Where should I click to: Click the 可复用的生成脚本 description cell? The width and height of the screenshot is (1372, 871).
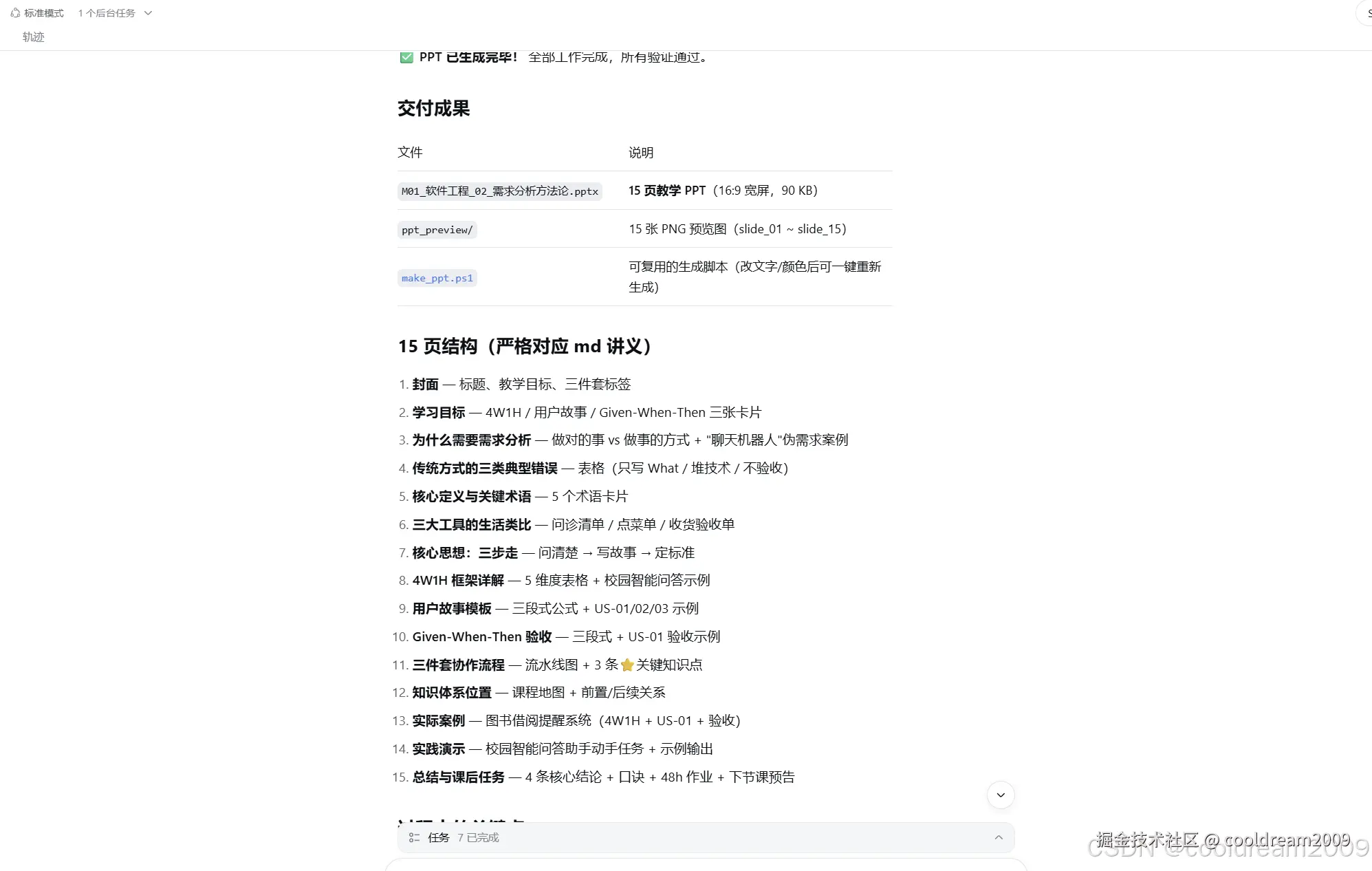pos(755,277)
